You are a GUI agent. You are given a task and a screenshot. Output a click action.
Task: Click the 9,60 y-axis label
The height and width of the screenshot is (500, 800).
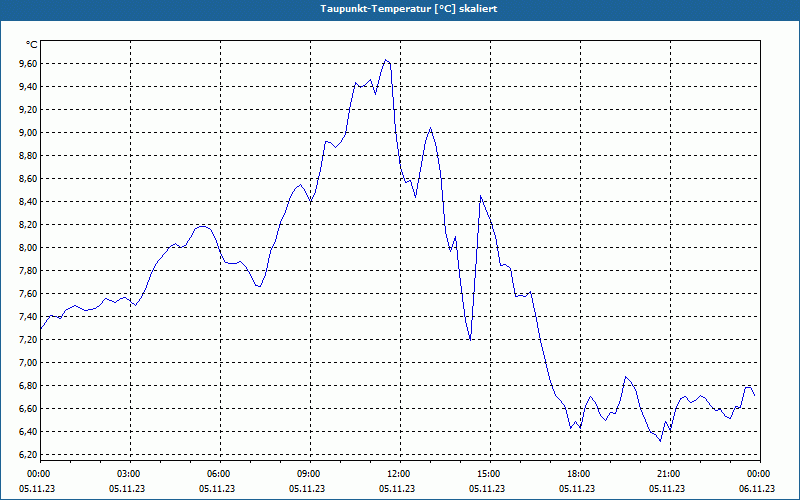(28, 64)
